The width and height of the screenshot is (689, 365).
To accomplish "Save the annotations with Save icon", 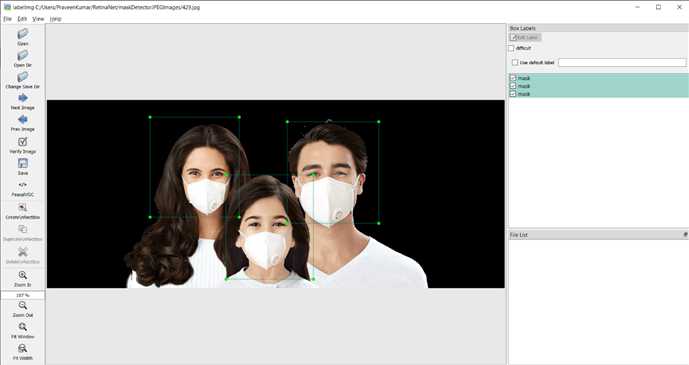I will [23, 163].
